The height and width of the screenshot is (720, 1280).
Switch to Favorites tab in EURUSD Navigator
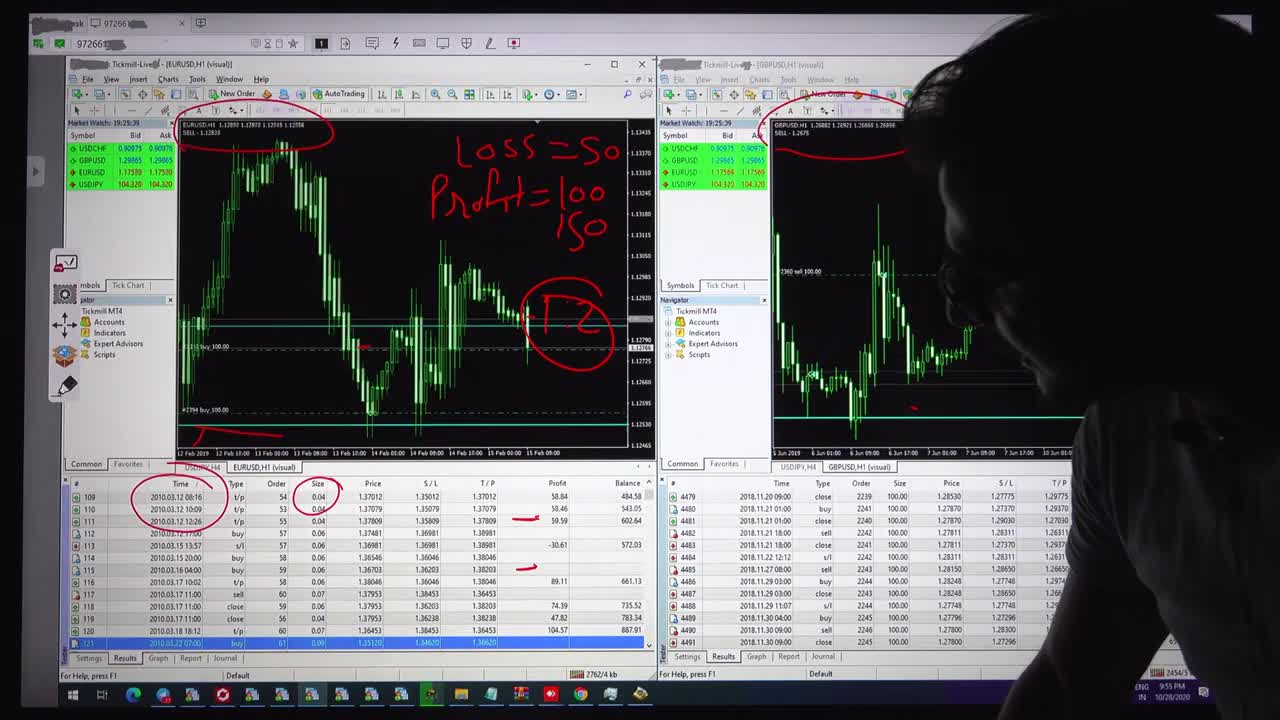[x=128, y=464]
